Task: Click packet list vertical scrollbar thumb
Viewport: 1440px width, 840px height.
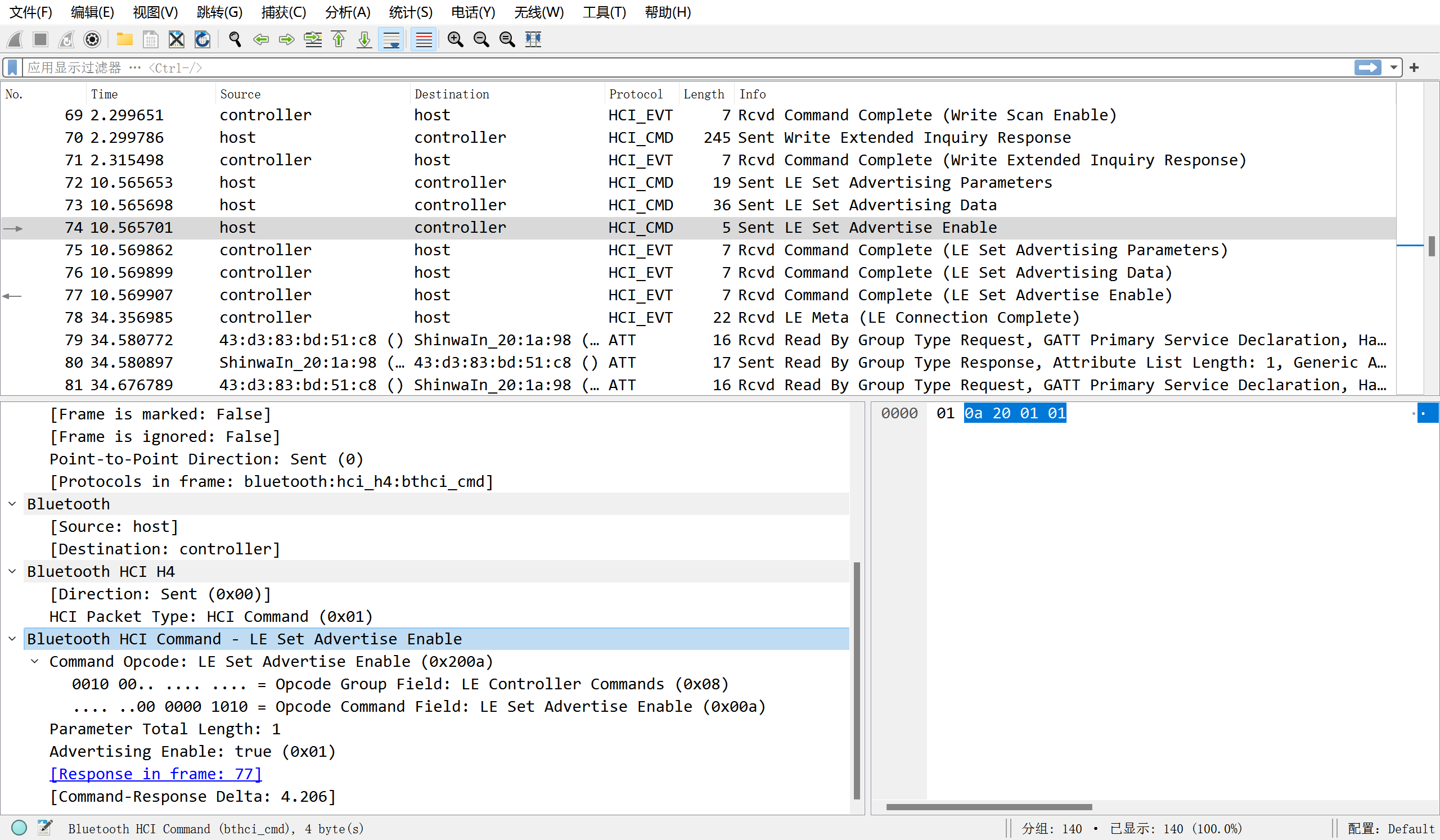Action: [x=1432, y=246]
